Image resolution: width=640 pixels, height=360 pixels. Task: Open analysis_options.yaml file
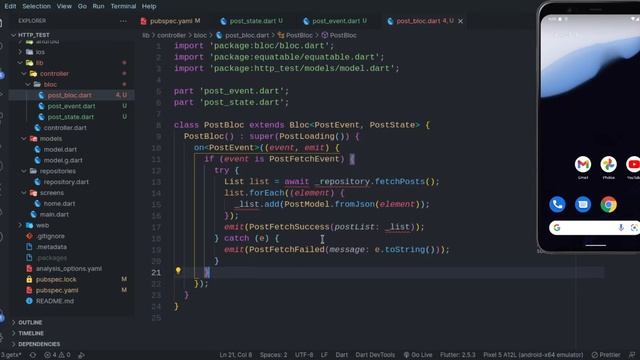(x=69, y=269)
